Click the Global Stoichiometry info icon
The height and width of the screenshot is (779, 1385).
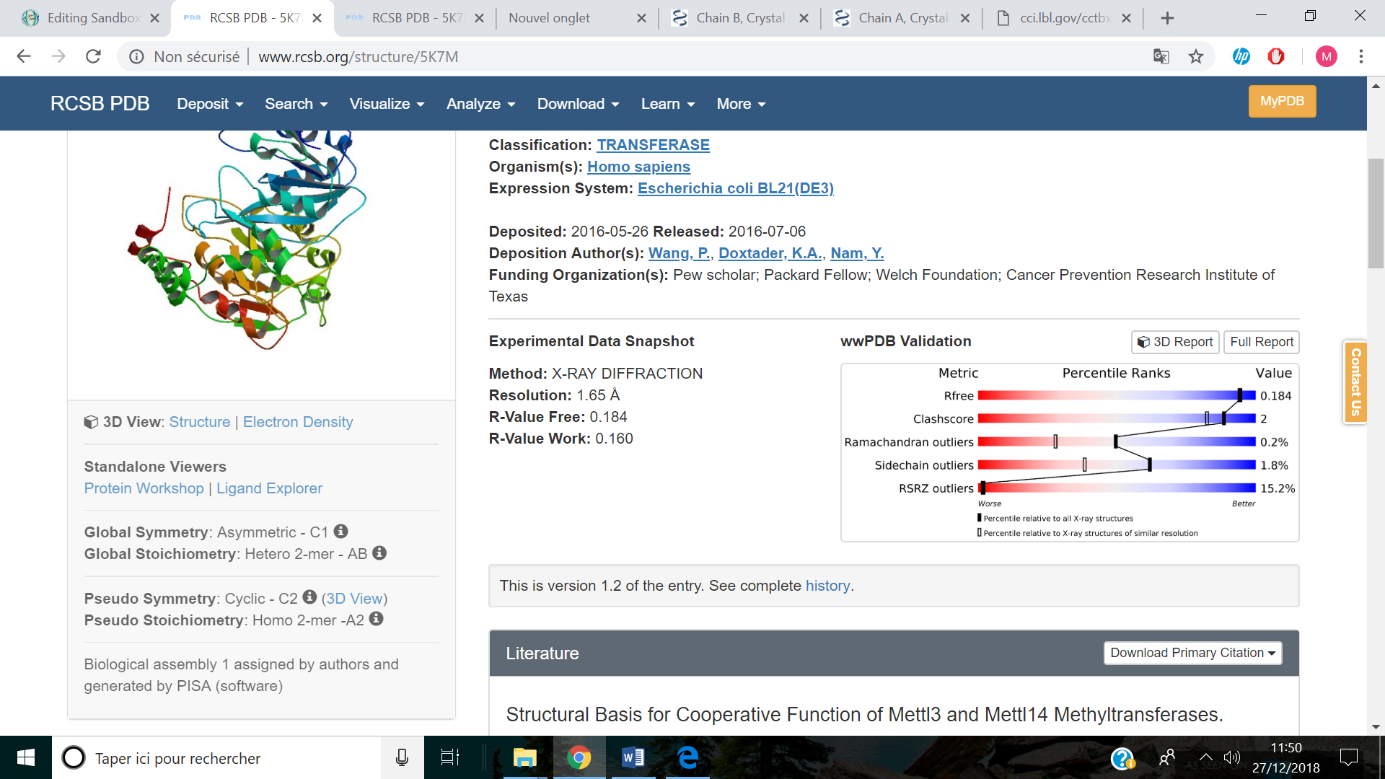379,553
